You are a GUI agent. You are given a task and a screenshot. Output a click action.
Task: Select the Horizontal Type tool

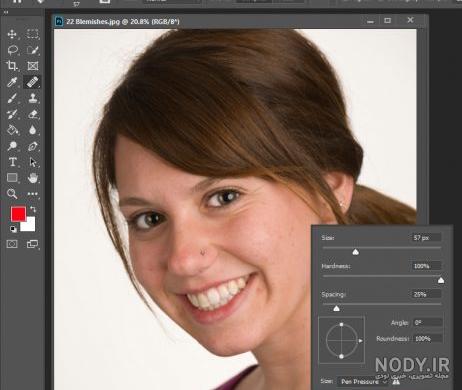pos(12,162)
